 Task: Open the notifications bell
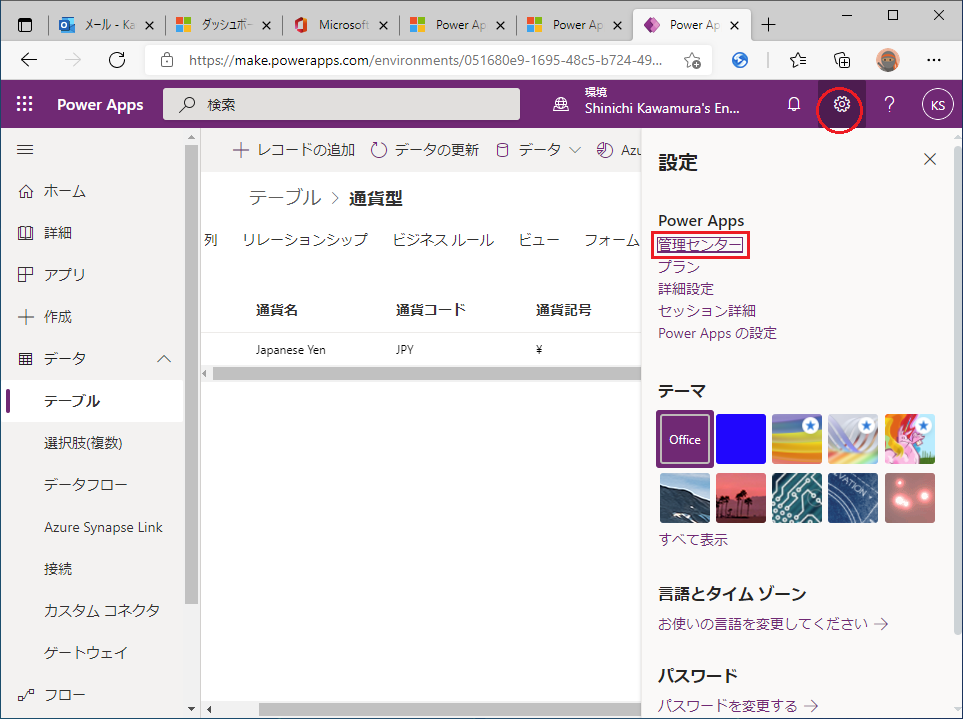pos(793,104)
